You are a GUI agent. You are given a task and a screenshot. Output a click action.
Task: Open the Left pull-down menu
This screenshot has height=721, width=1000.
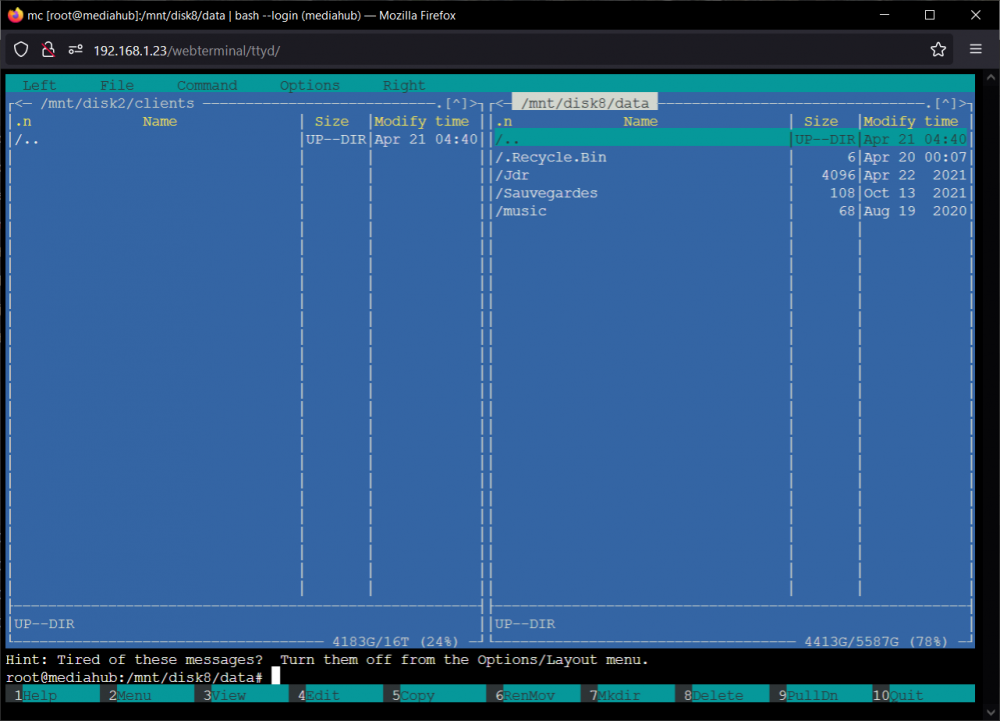[40, 85]
